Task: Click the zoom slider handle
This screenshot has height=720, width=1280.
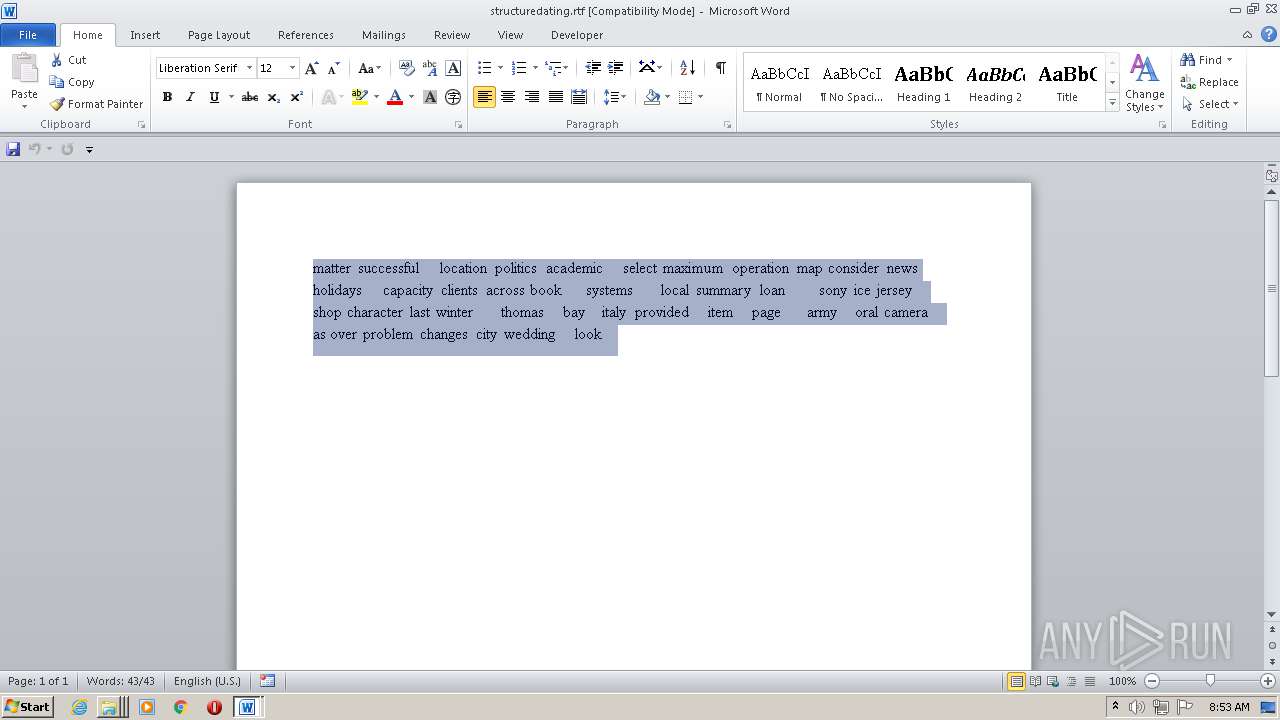Action: 1210,681
